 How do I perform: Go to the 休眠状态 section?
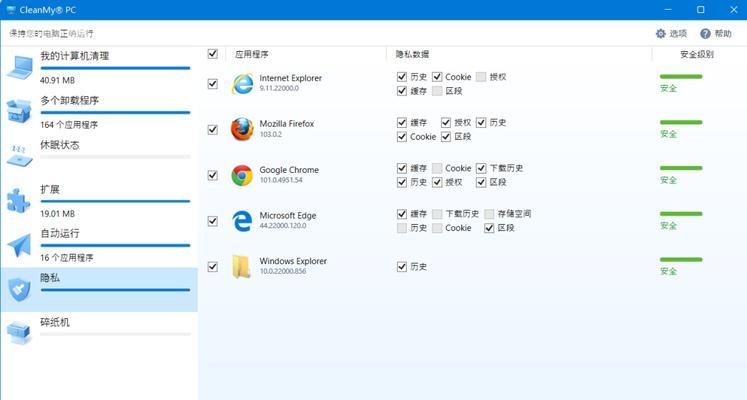point(99,156)
